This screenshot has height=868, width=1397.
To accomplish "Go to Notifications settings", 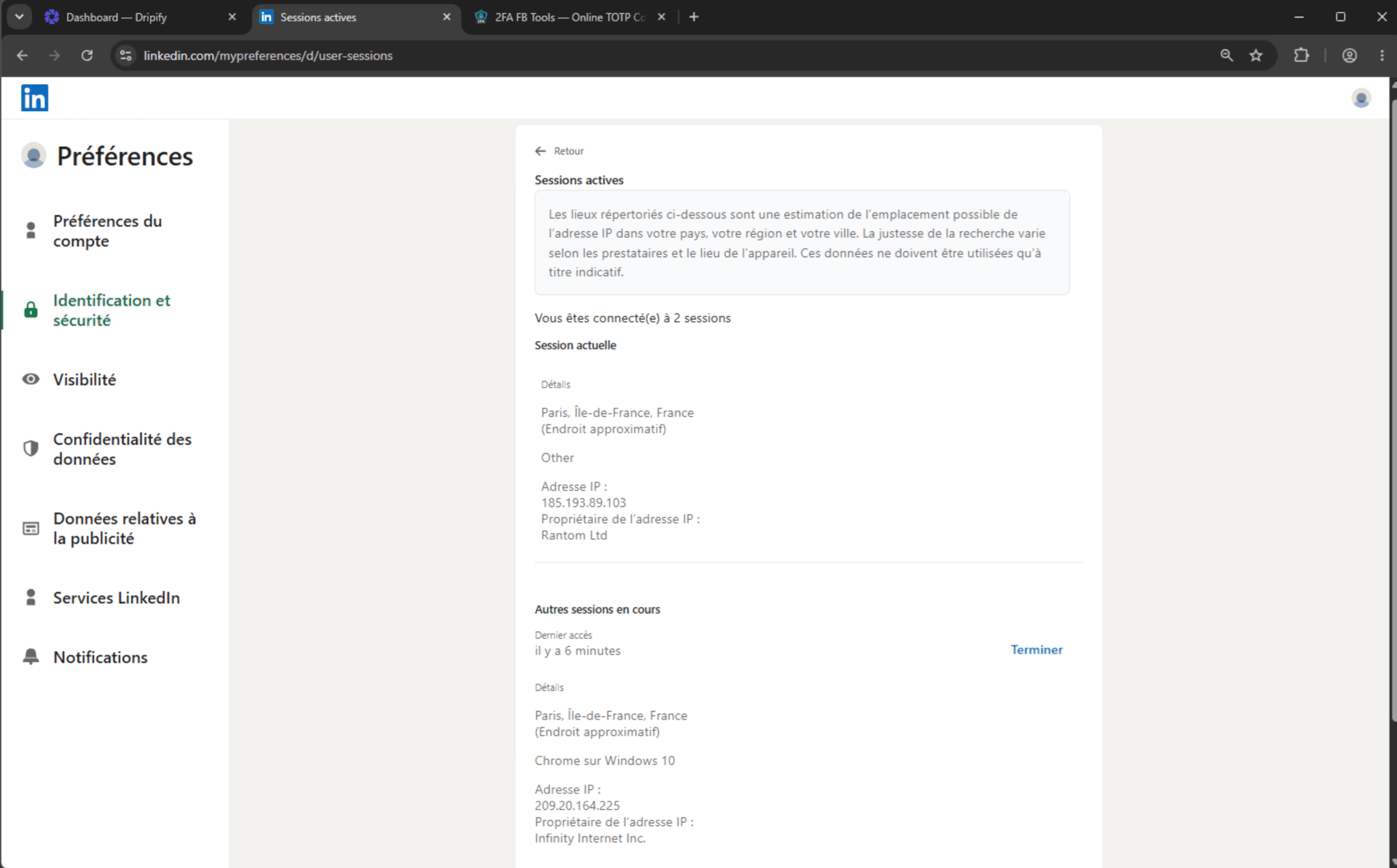I will [x=100, y=657].
